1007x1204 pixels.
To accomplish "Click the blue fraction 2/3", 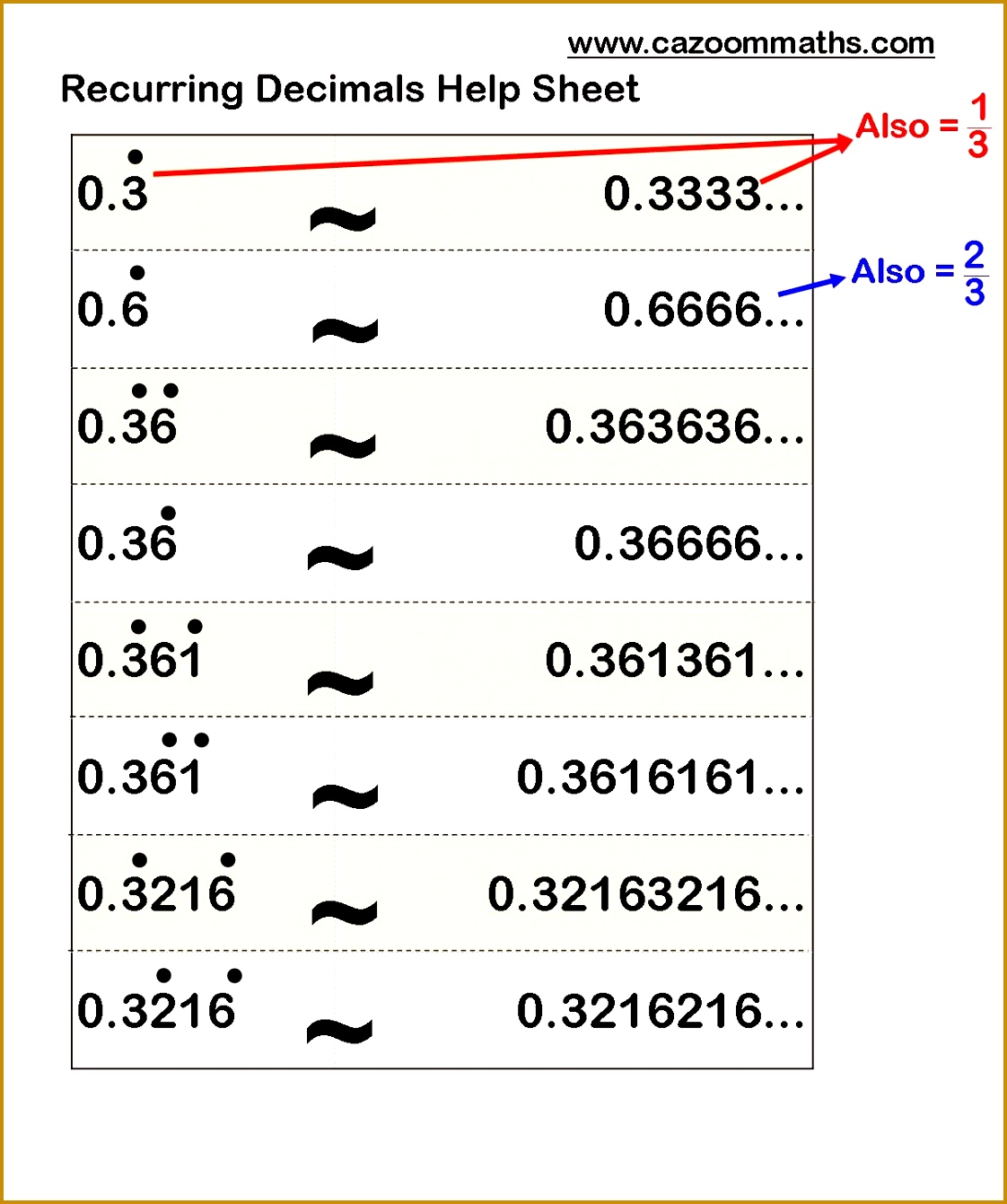I will click(x=974, y=274).
